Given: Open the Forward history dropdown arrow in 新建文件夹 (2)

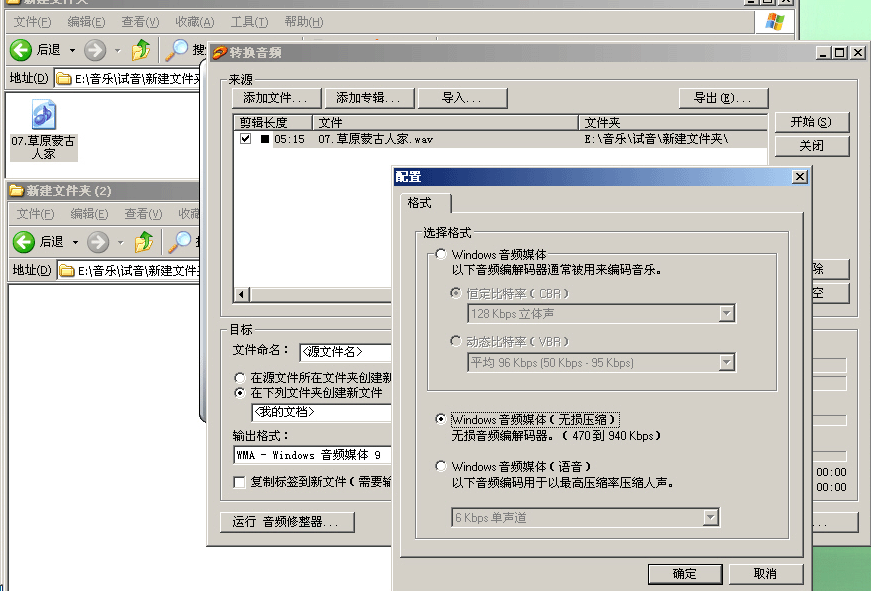Looking at the screenshot, I should click(x=121, y=242).
